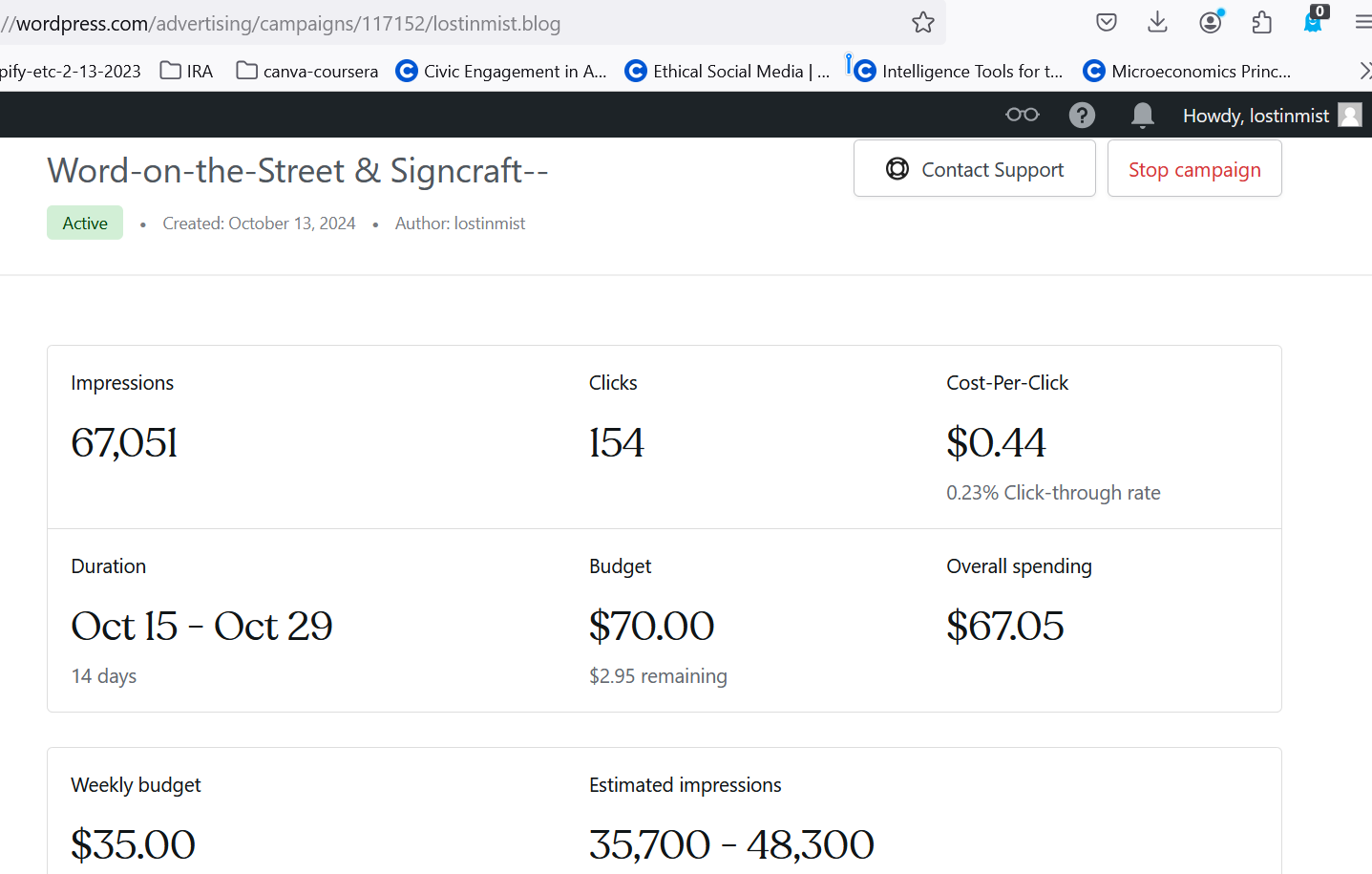1372x874 pixels.
Task: Open the extensions puzzle icon
Action: pos(1261,23)
